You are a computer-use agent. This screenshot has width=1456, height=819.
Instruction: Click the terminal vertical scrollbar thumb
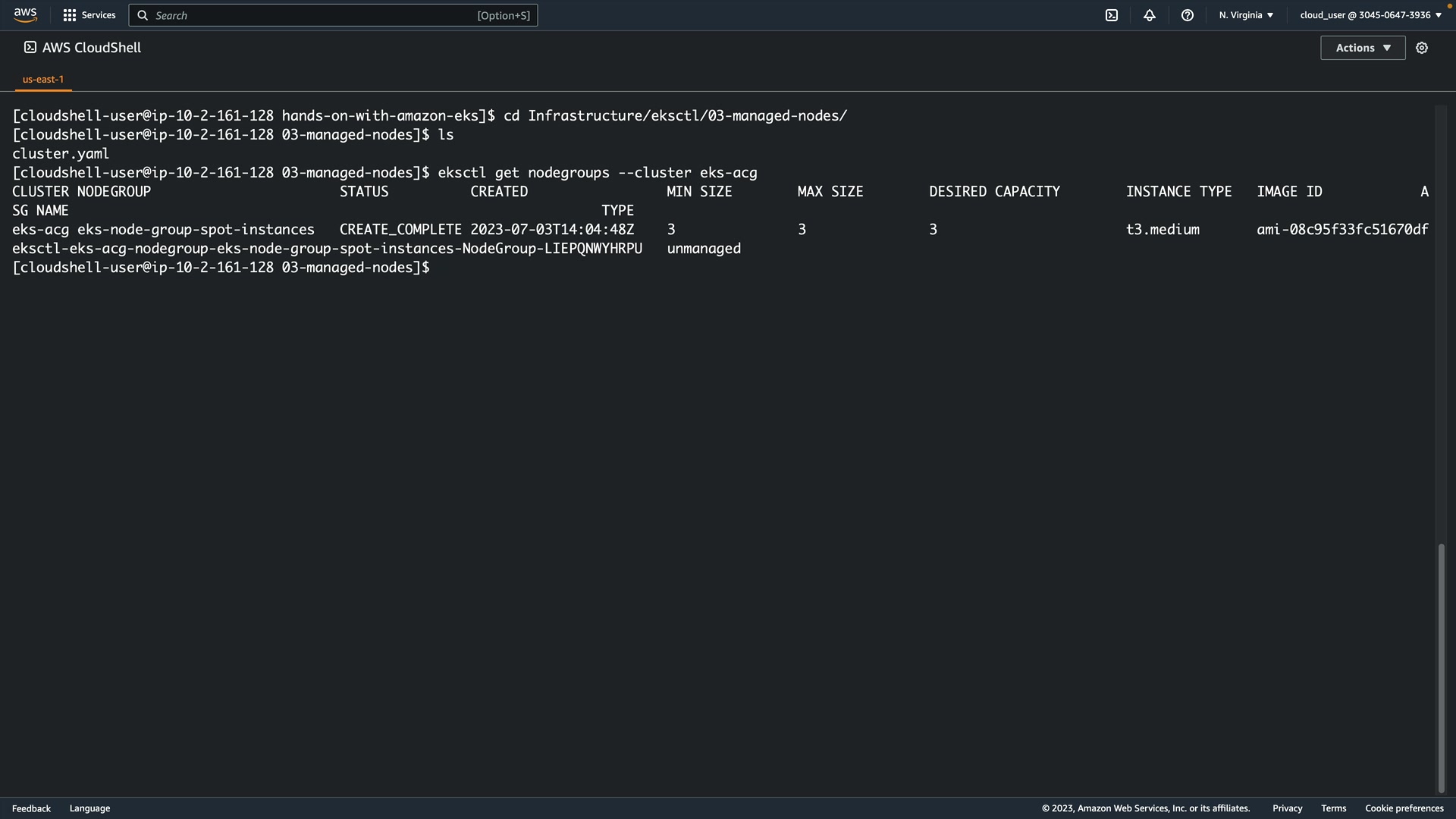pyautogui.click(x=1441, y=667)
